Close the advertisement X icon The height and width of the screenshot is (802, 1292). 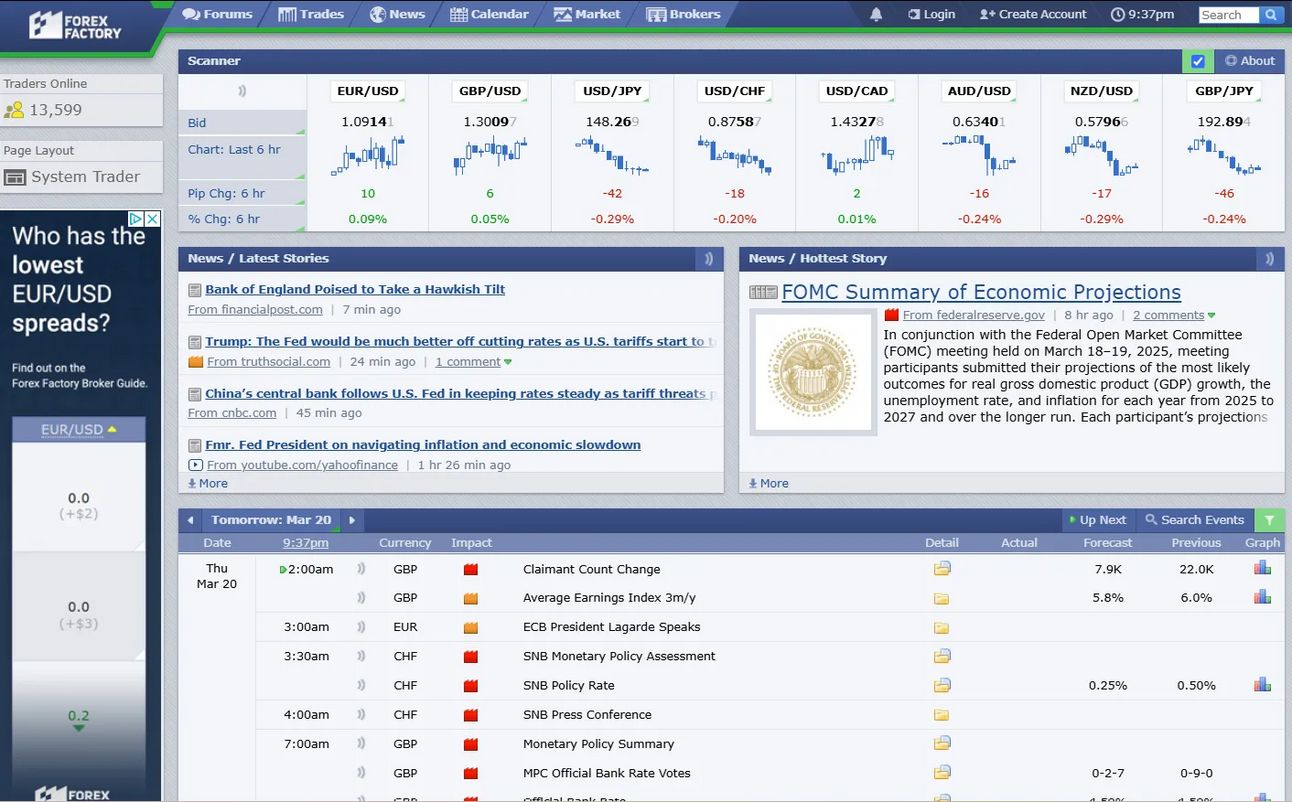152,219
